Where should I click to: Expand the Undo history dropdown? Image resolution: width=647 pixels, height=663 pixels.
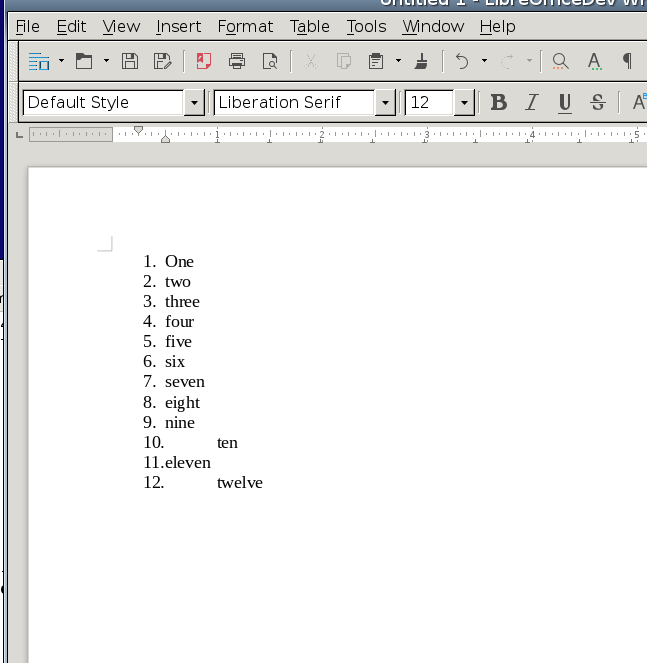(484, 61)
